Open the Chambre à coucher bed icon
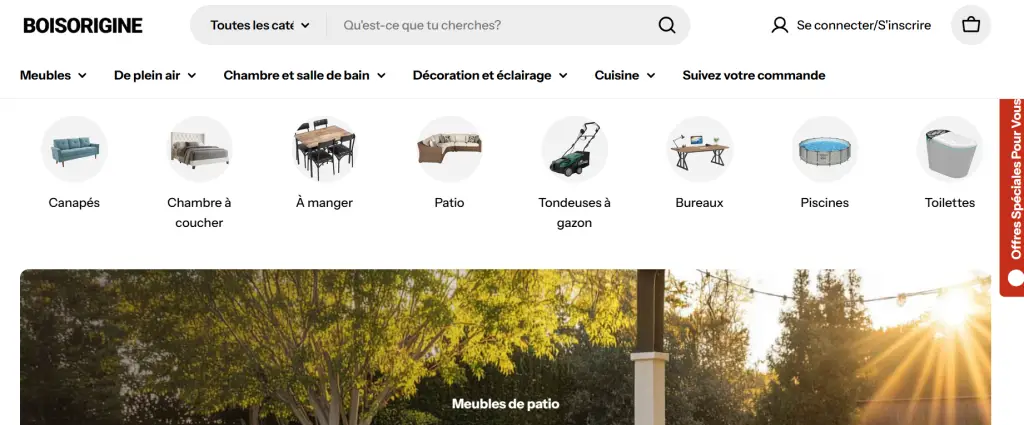The height and width of the screenshot is (425, 1024). 199,149
